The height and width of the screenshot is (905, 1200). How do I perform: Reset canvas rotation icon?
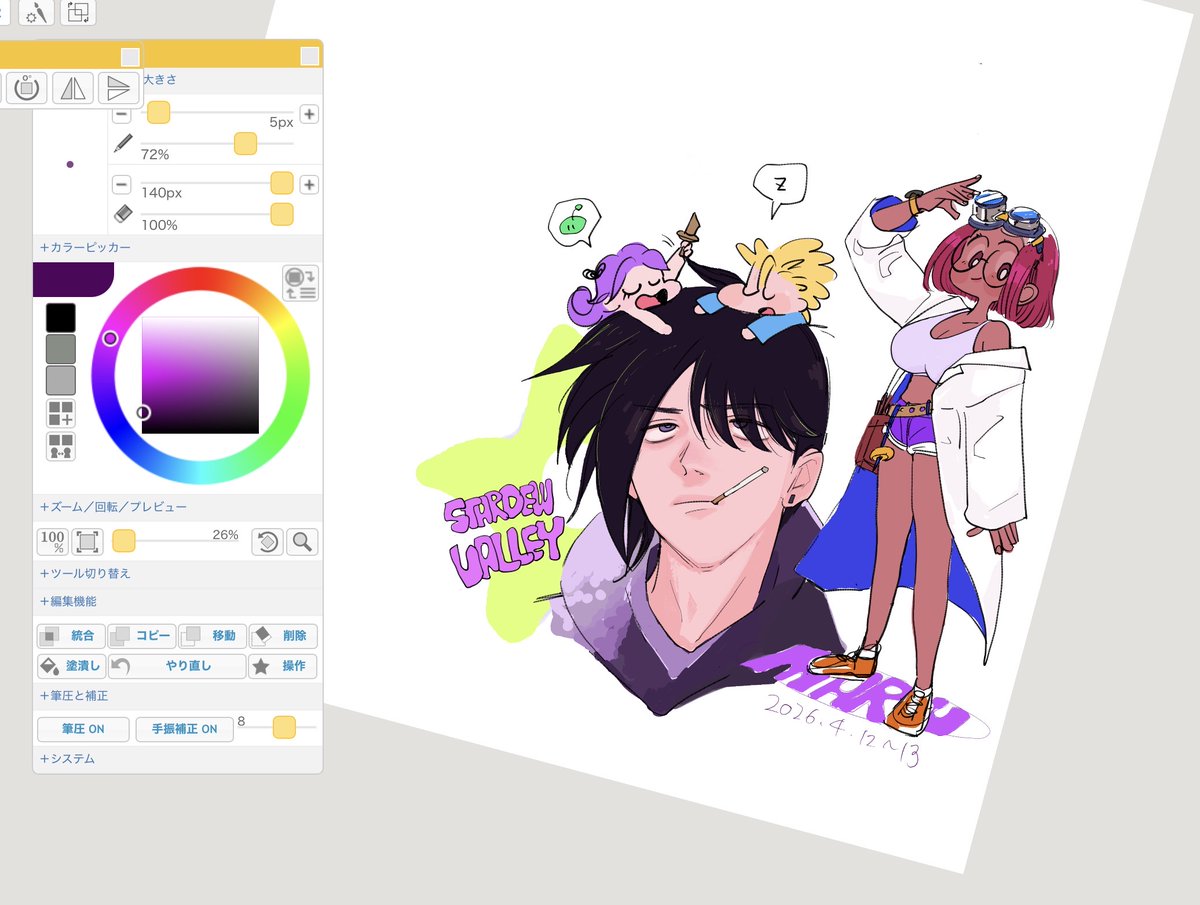pyautogui.click(x=267, y=542)
